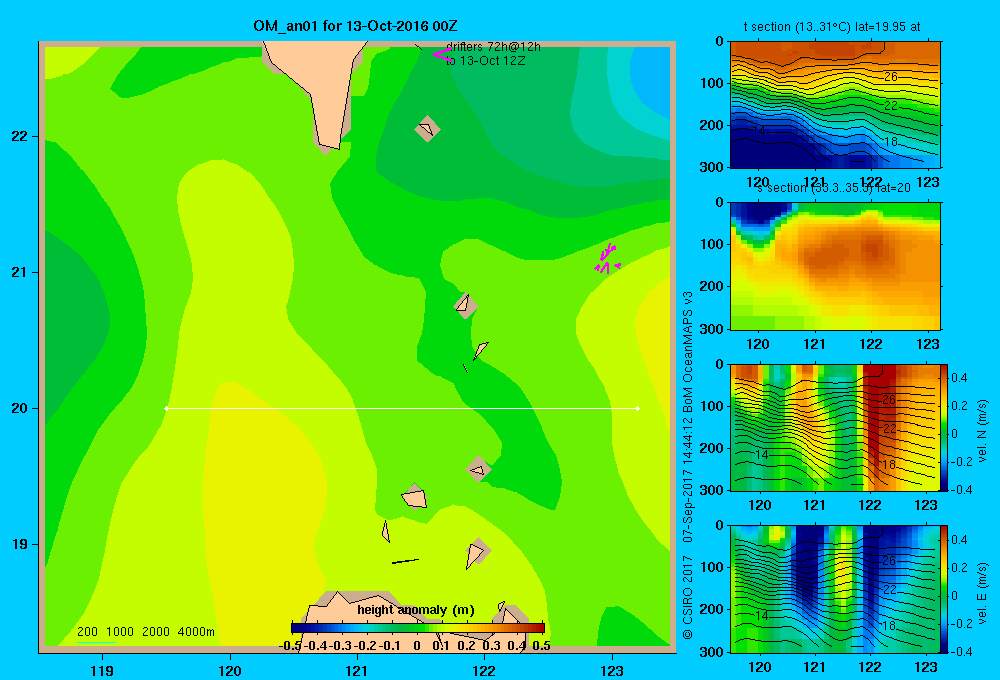Screen dimensions: 1000x680
Task: Click the height anomaly color bar
Action: coord(418,628)
